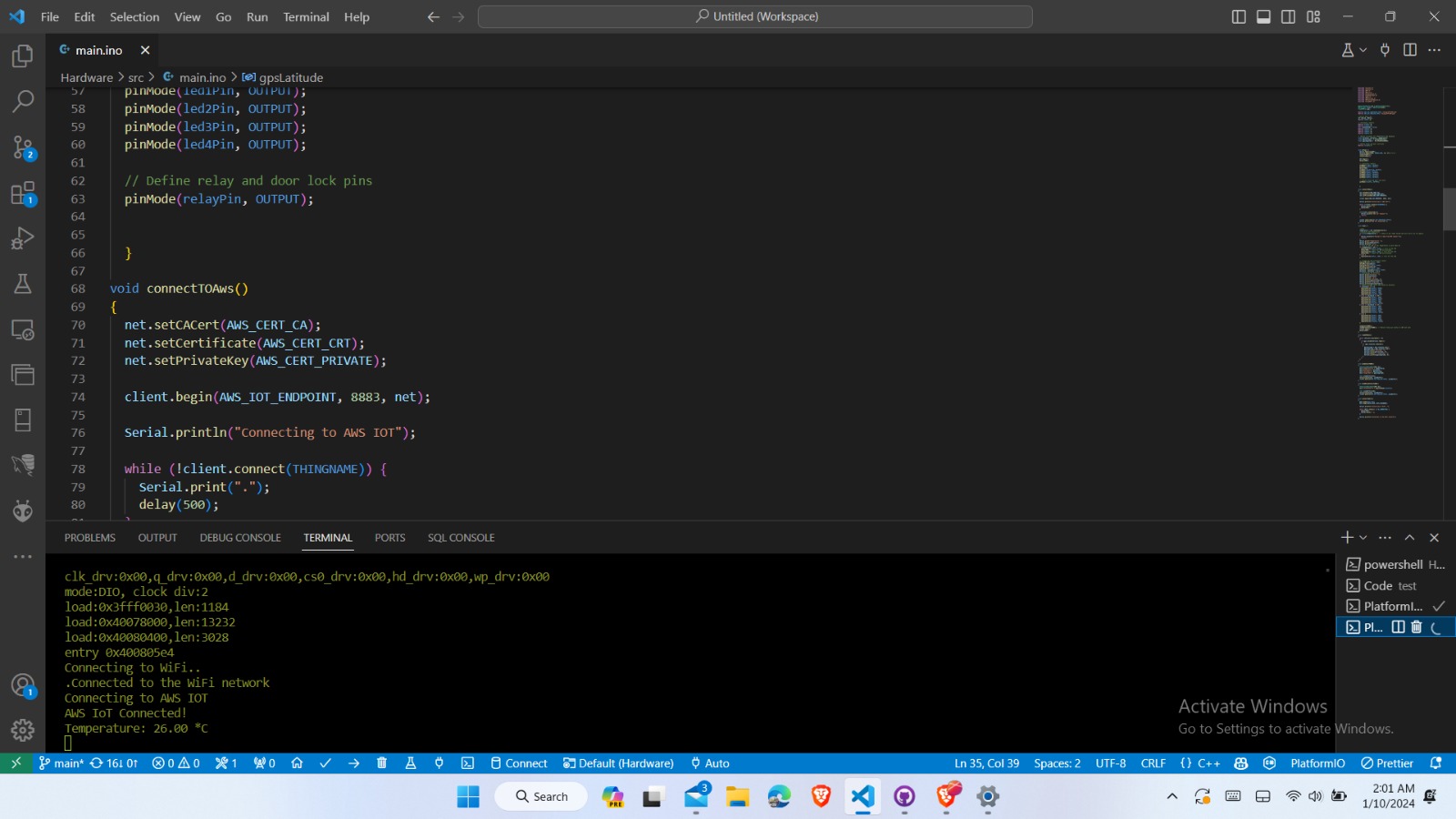Change the CRLF end of line sequence

tap(1153, 763)
